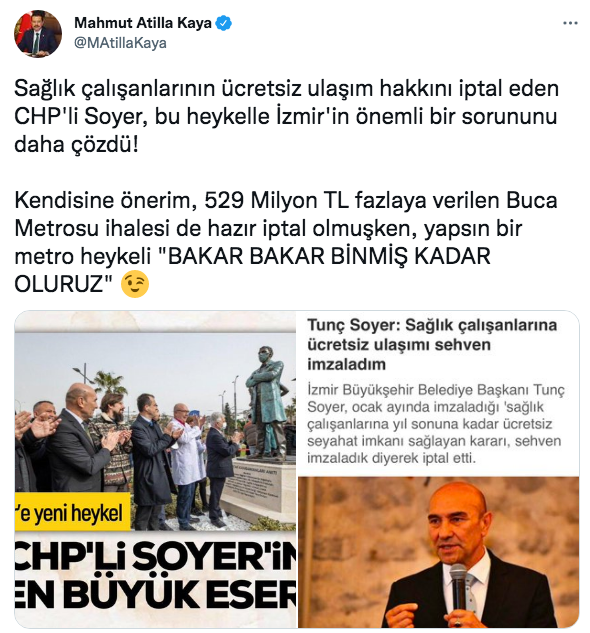Click the paragraph mentioning Buca Metrosu ihalesi
The image size is (590, 633).
click(x=286, y=242)
